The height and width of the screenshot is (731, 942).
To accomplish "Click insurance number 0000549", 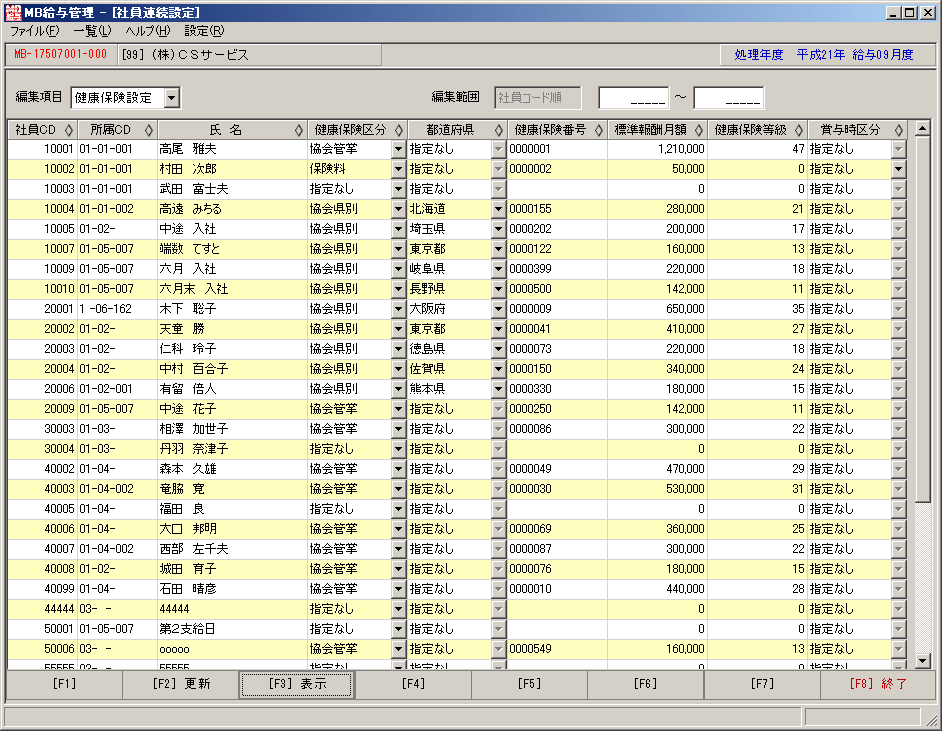I will tap(557, 649).
